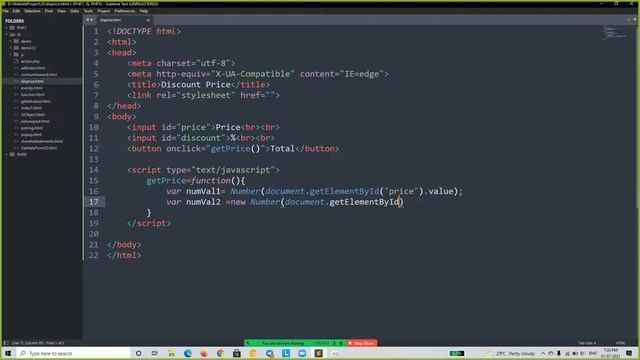Click the HTML syntax selector in status bar
The height and width of the screenshot is (360, 640).
[620, 343]
